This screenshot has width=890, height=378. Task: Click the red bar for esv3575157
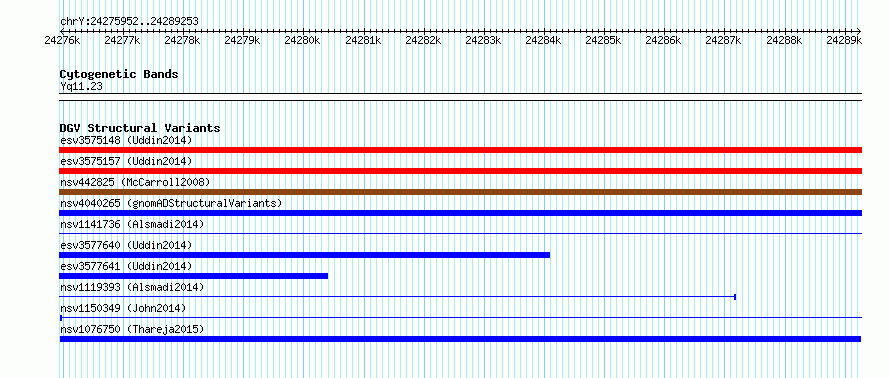click(x=460, y=171)
